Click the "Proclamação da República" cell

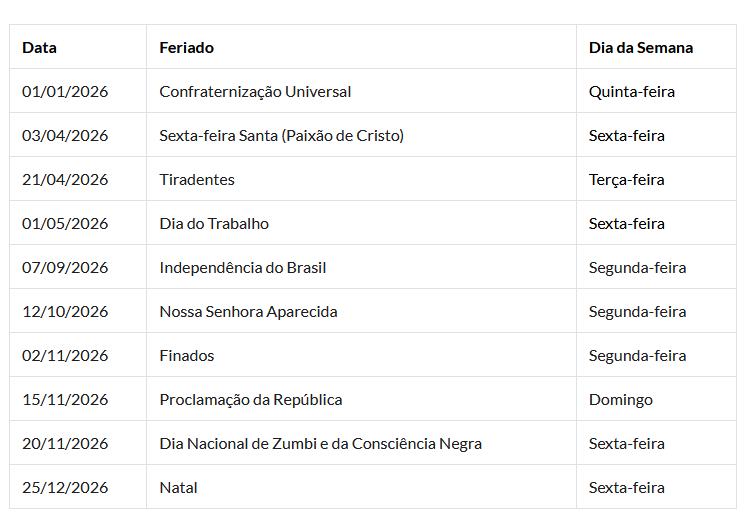[x=251, y=400]
